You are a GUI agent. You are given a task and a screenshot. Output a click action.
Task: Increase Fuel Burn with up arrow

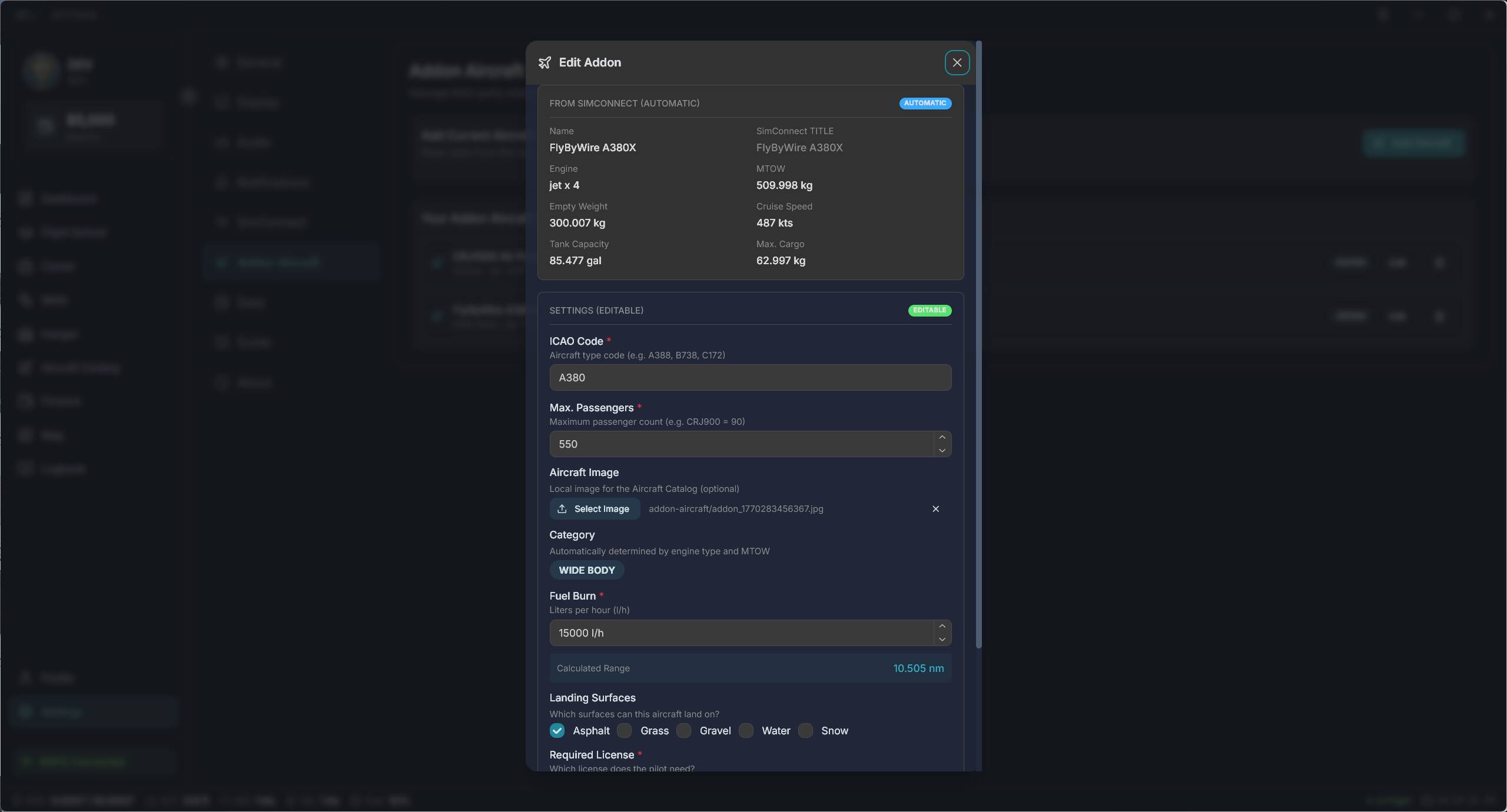tap(942, 626)
